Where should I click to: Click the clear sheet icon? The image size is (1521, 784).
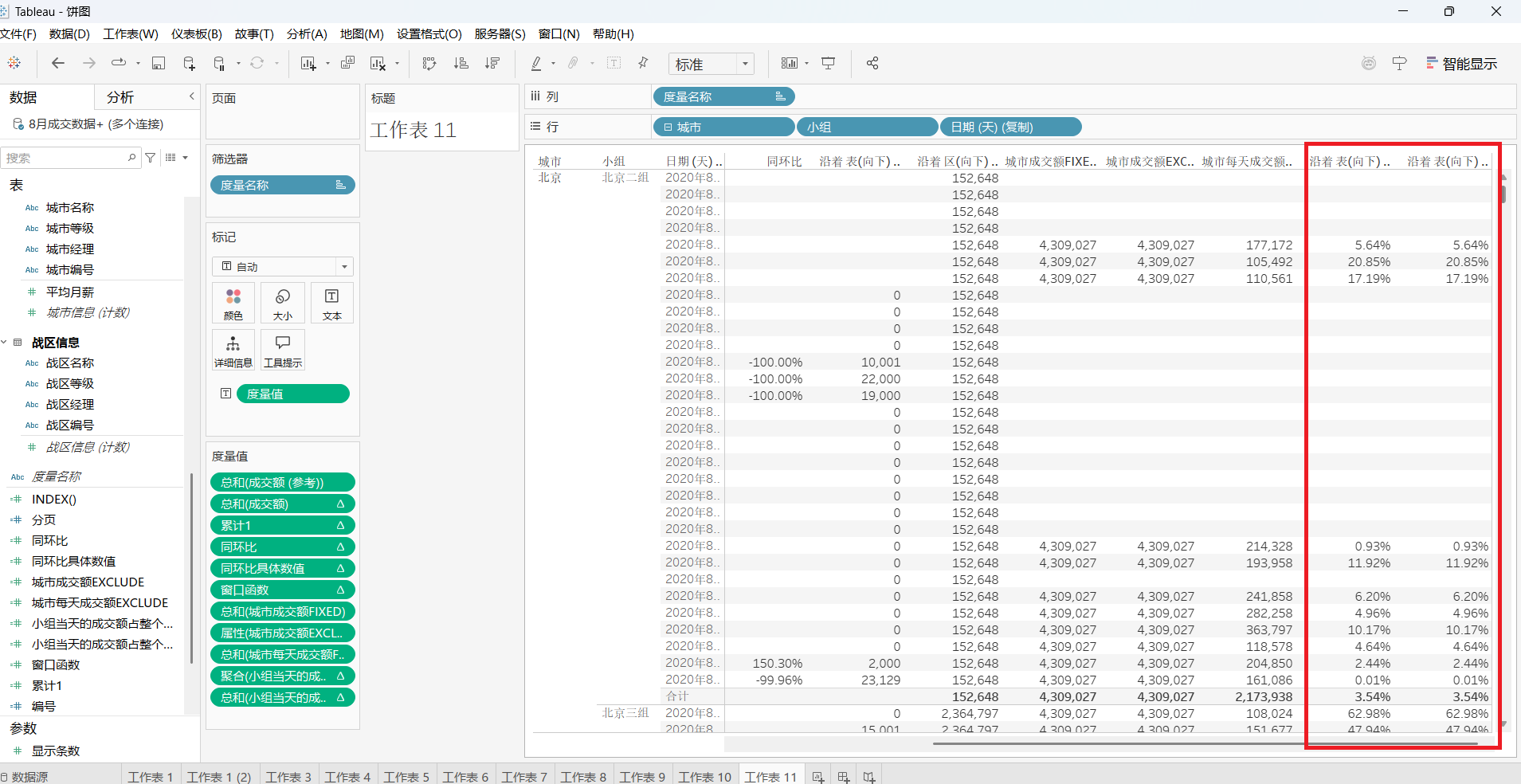378,63
